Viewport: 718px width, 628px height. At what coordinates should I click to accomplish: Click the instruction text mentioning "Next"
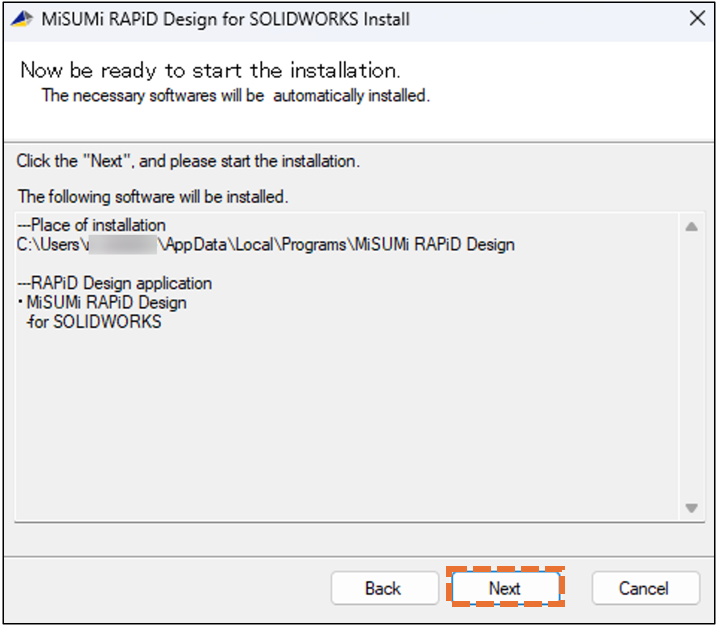point(188,161)
